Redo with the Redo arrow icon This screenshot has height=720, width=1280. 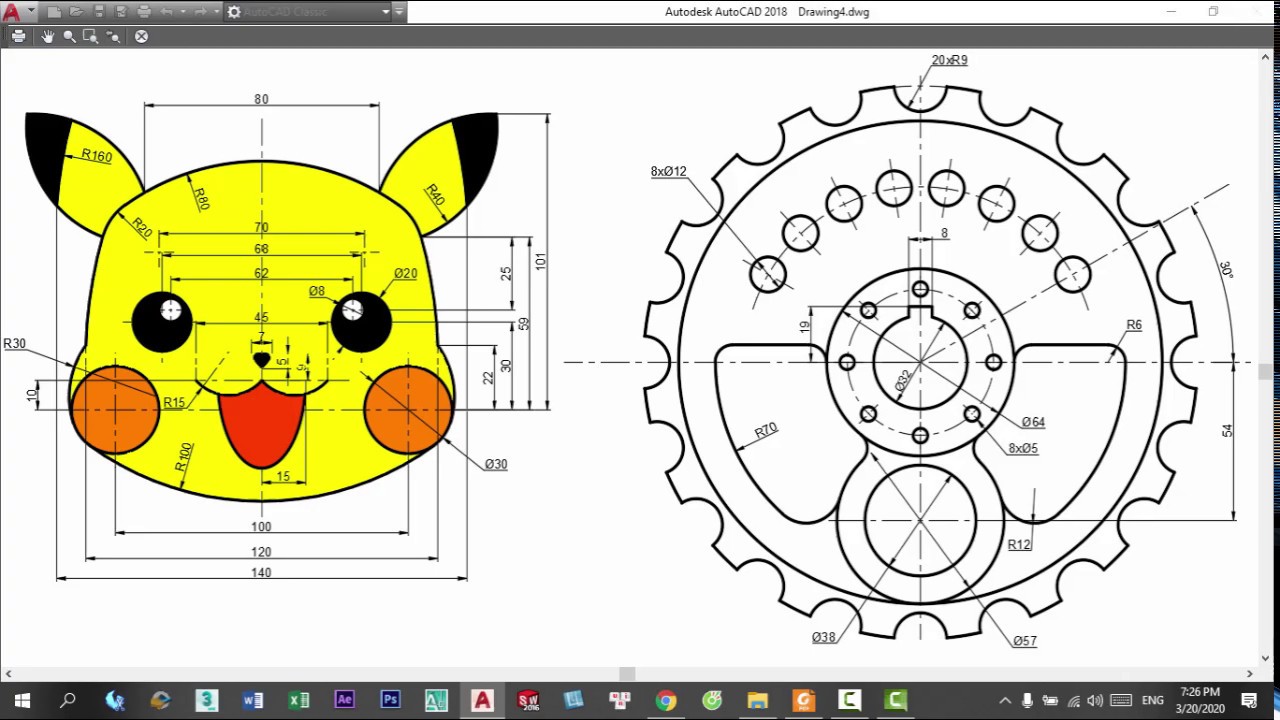[x=201, y=12]
